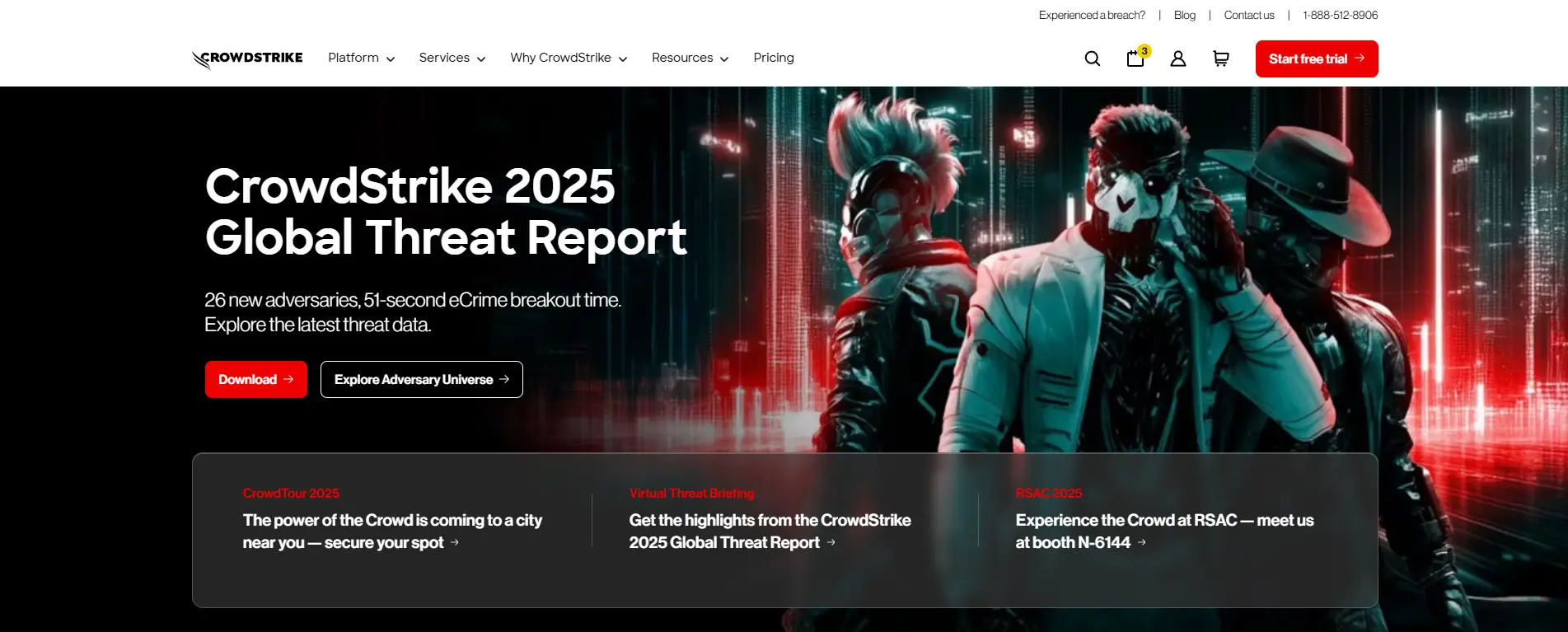This screenshot has height=632, width=1568.
Task: Expand the Platform menu
Action: tap(362, 58)
